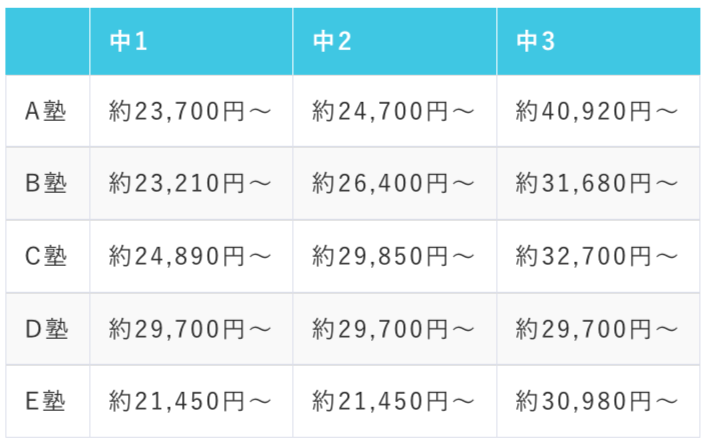Select the E塾 row label
Viewport: 708px width, 445px height.
point(45,401)
